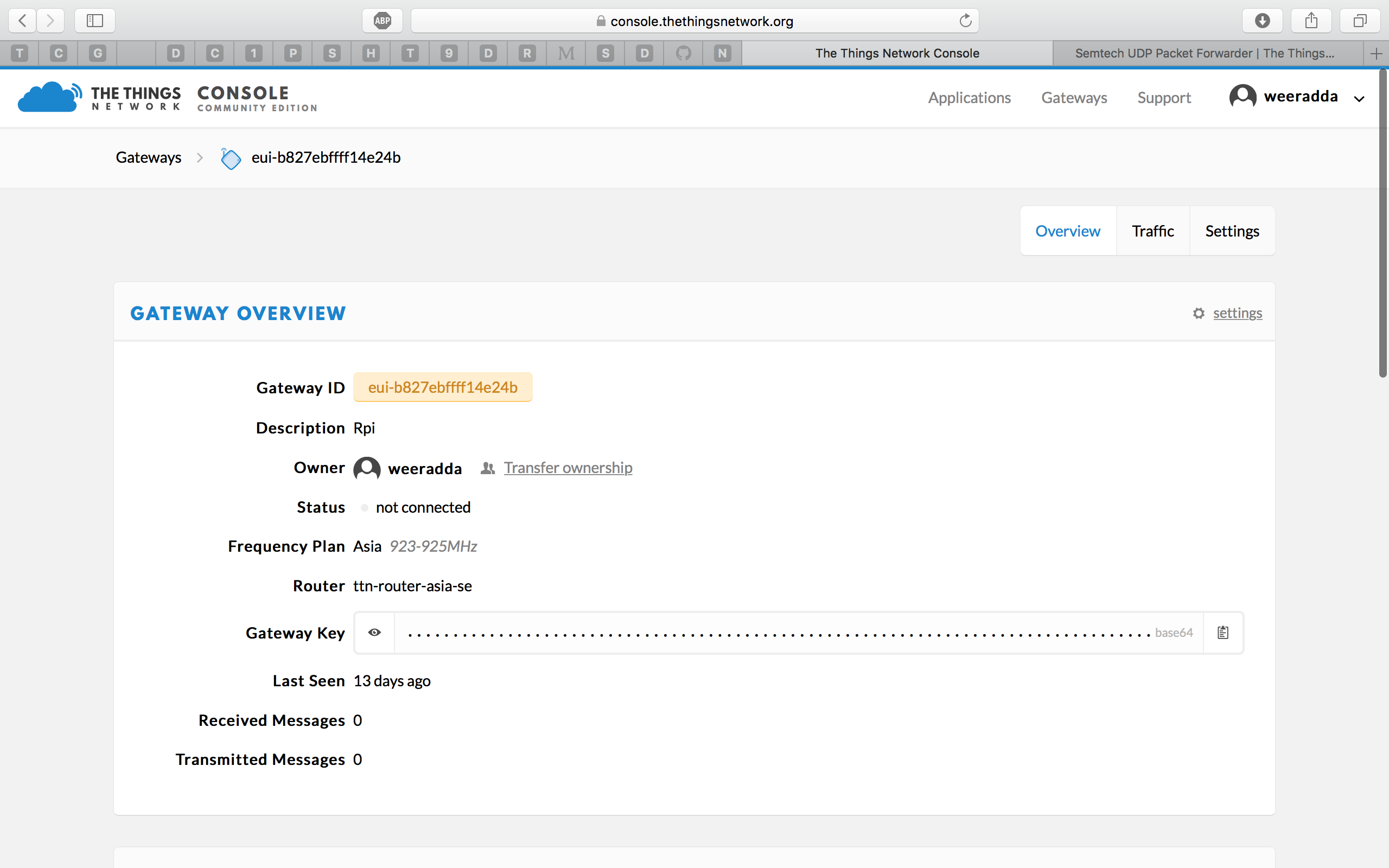Click the not connected status indicator dot

click(x=364, y=507)
